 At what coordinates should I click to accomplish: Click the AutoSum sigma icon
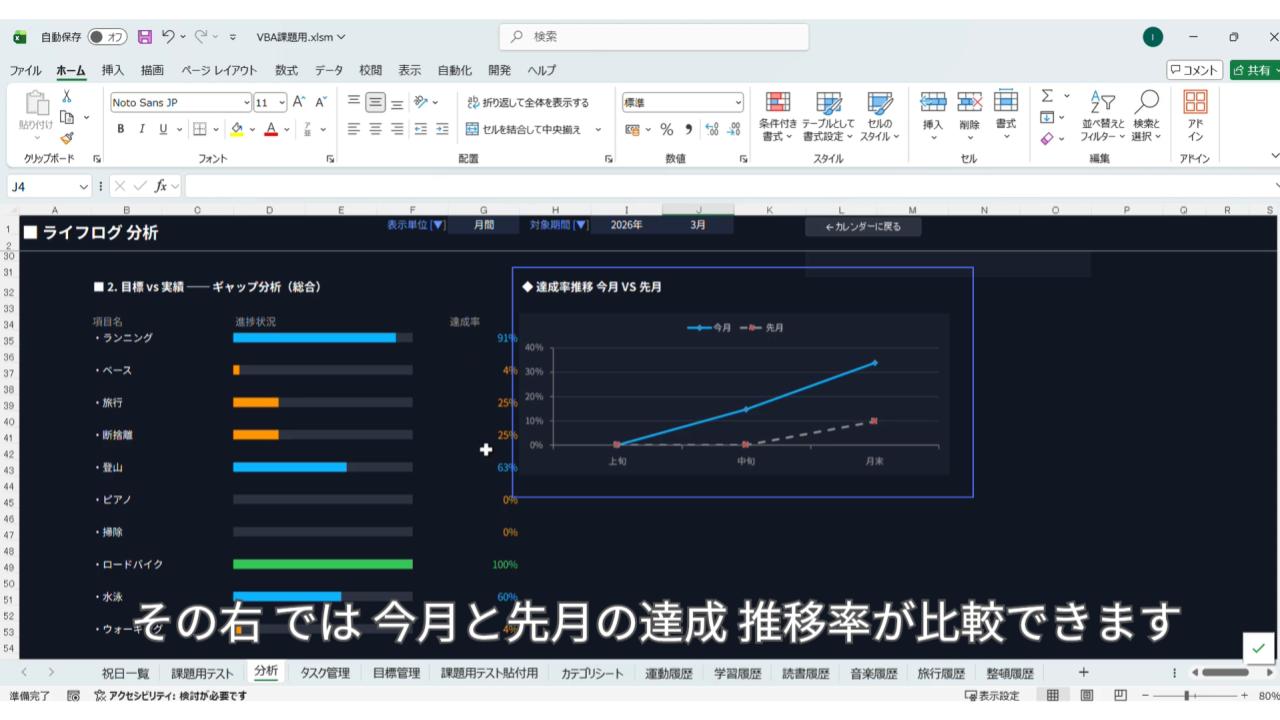click(1047, 96)
